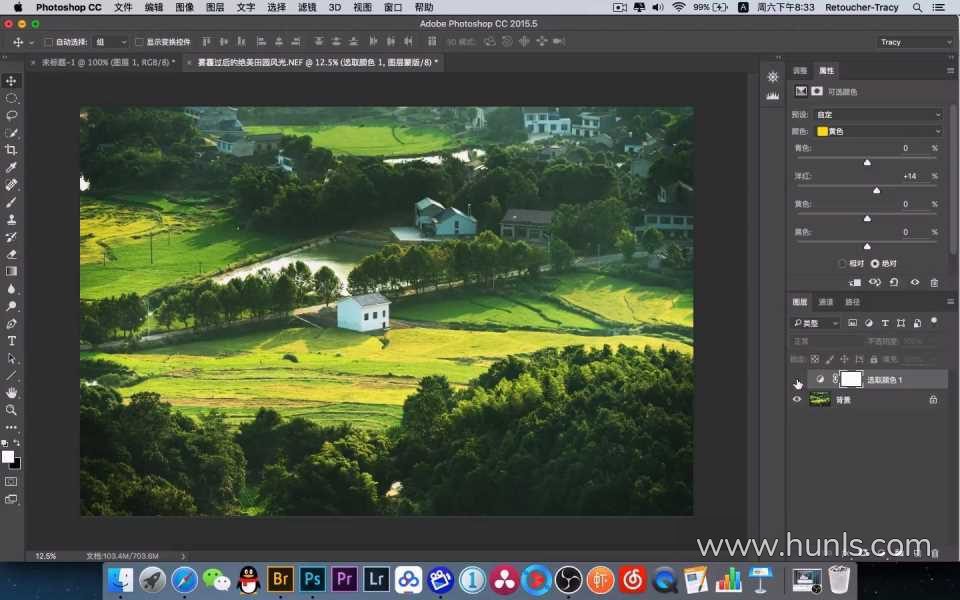Image resolution: width=960 pixels, height=600 pixels.
Task: Open the 颜色 yellow color dropdown
Action: (879, 131)
